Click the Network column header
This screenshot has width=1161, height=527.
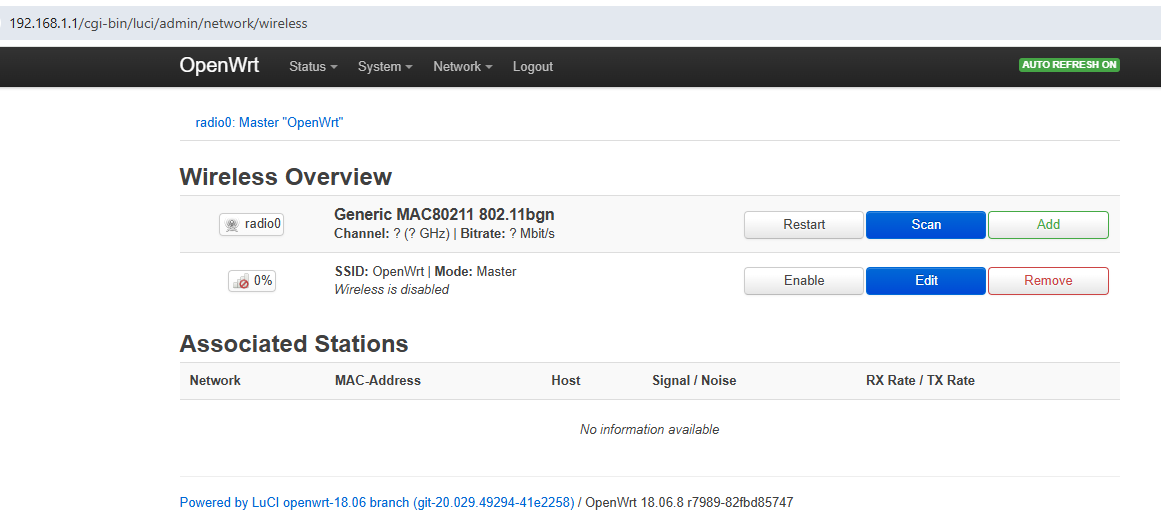pos(215,380)
